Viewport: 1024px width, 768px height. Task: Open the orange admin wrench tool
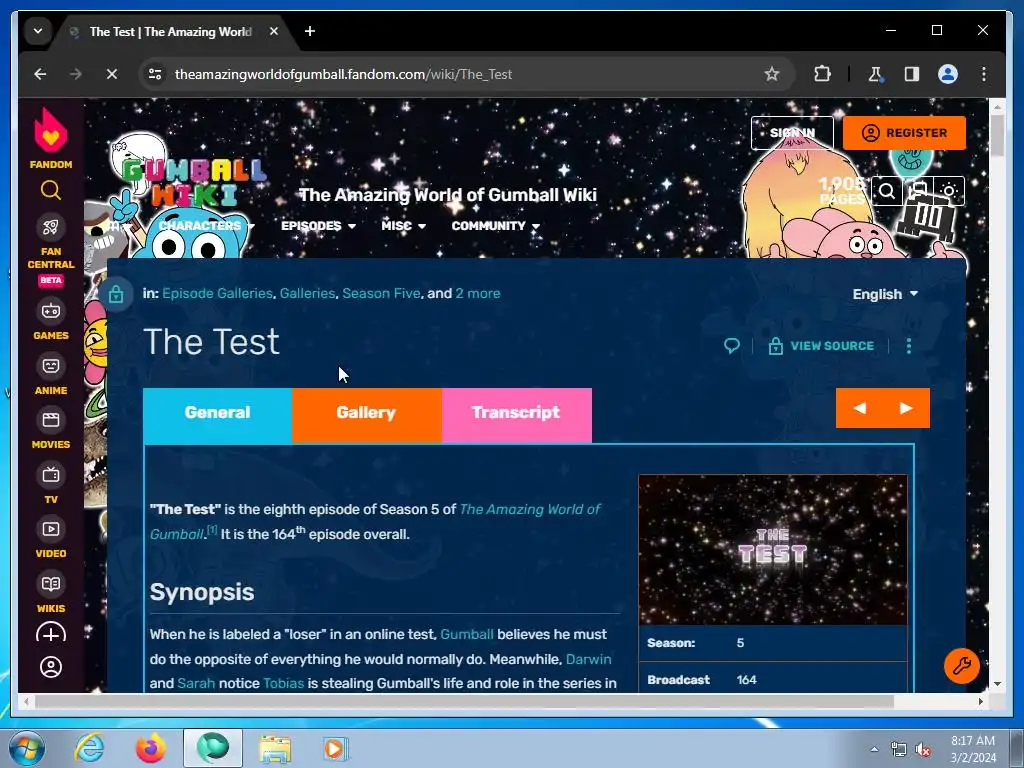click(x=961, y=666)
